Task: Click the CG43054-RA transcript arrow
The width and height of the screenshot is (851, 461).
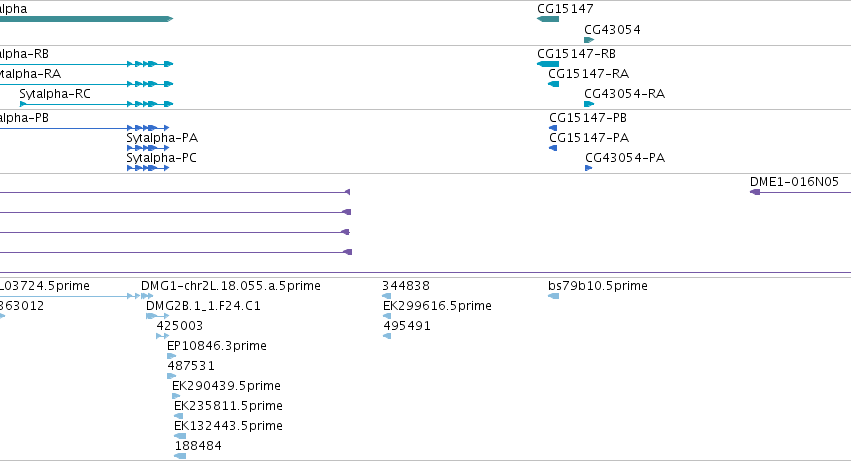Action: pyautogui.click(x=589, y=104)
